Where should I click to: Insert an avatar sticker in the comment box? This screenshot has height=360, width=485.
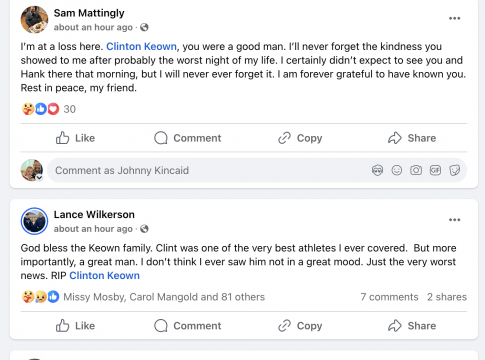[x=377, y=170]
